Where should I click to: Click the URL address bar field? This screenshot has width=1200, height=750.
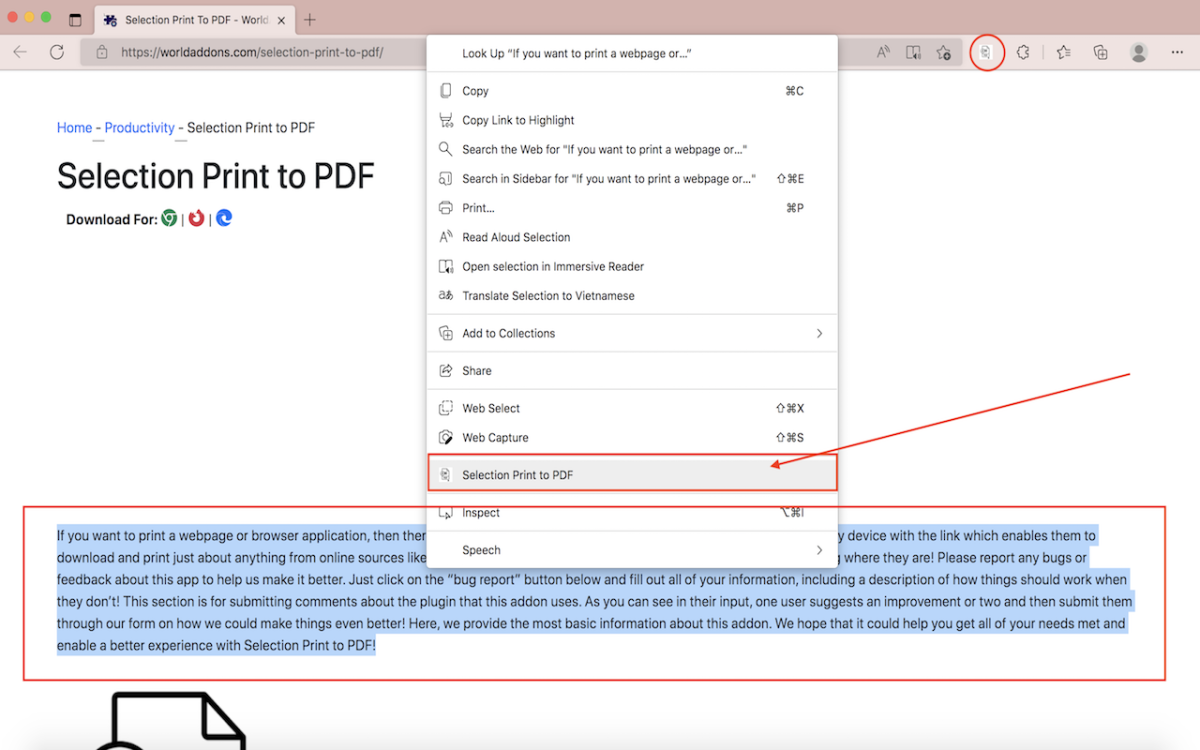point(260,52)
